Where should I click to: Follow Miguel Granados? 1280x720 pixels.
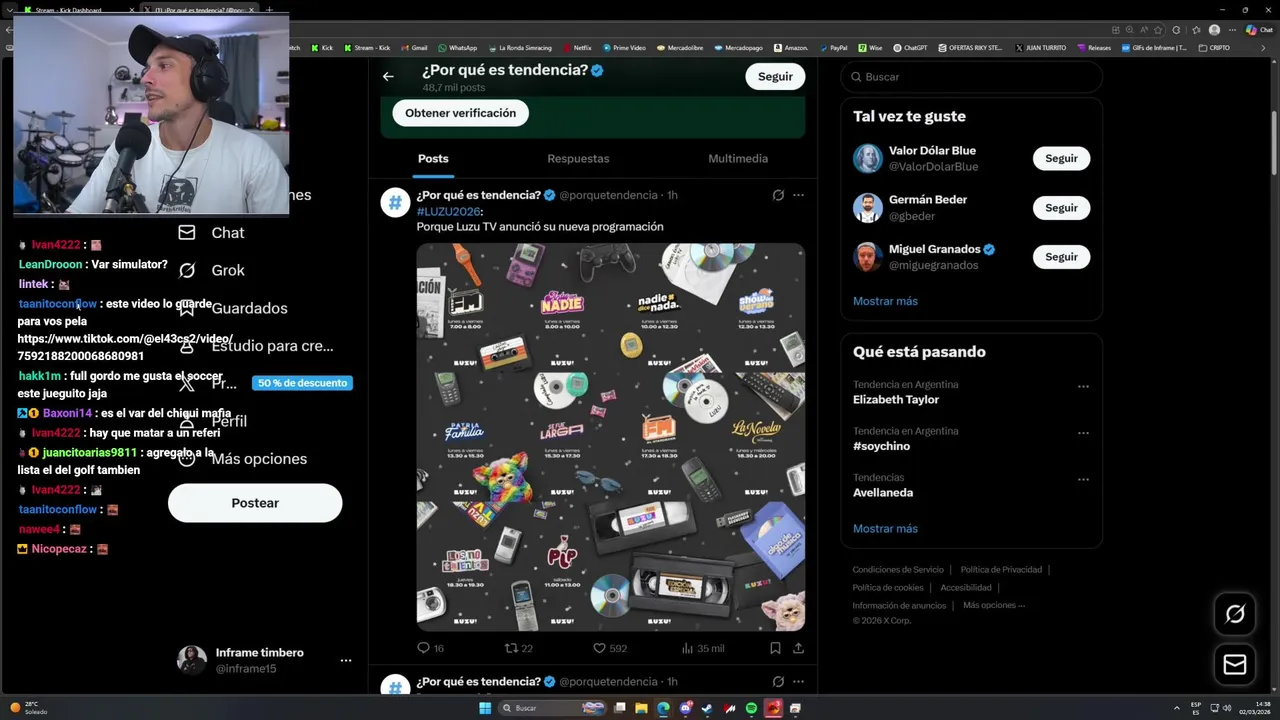click(1061, 257)
